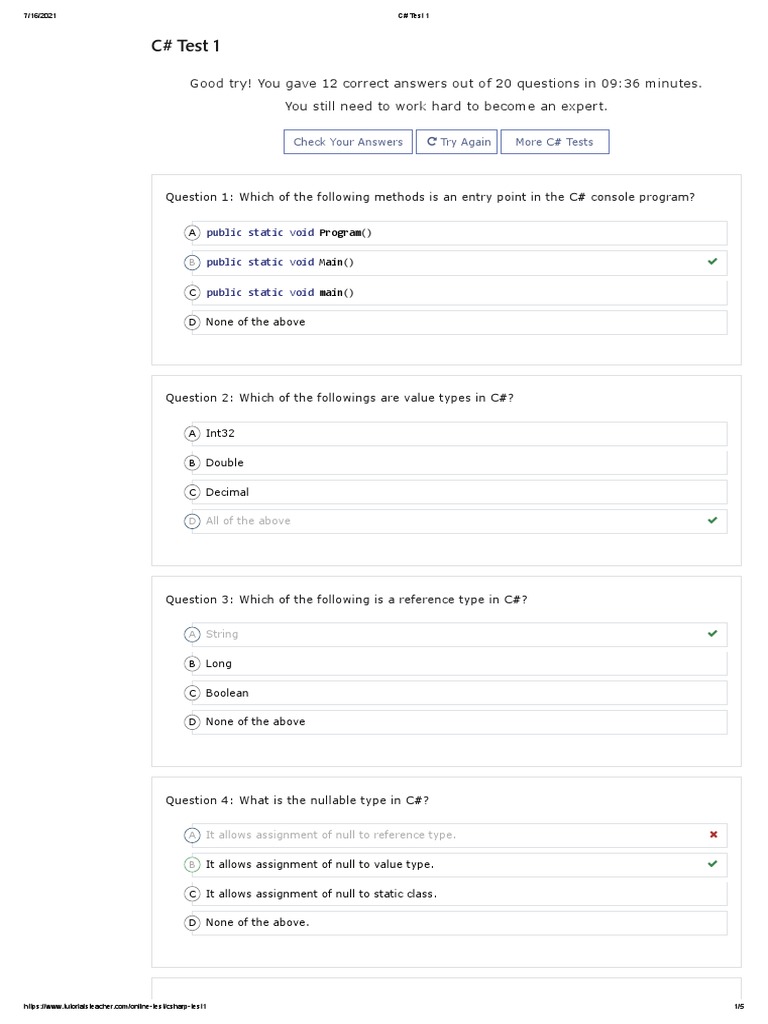Screen dimensions: 768x1024
Task: Pick Int32 answer in Question 2
Action: (220, 434)
